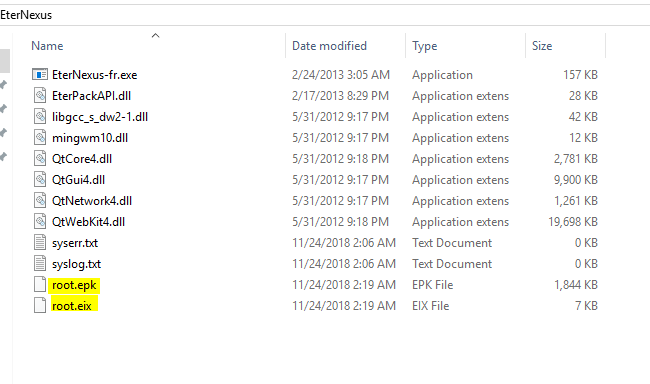The width and height of the screenshot is (650, 384).
Task: Select file name syslog.txt
Action: click(x=76, y=264)
